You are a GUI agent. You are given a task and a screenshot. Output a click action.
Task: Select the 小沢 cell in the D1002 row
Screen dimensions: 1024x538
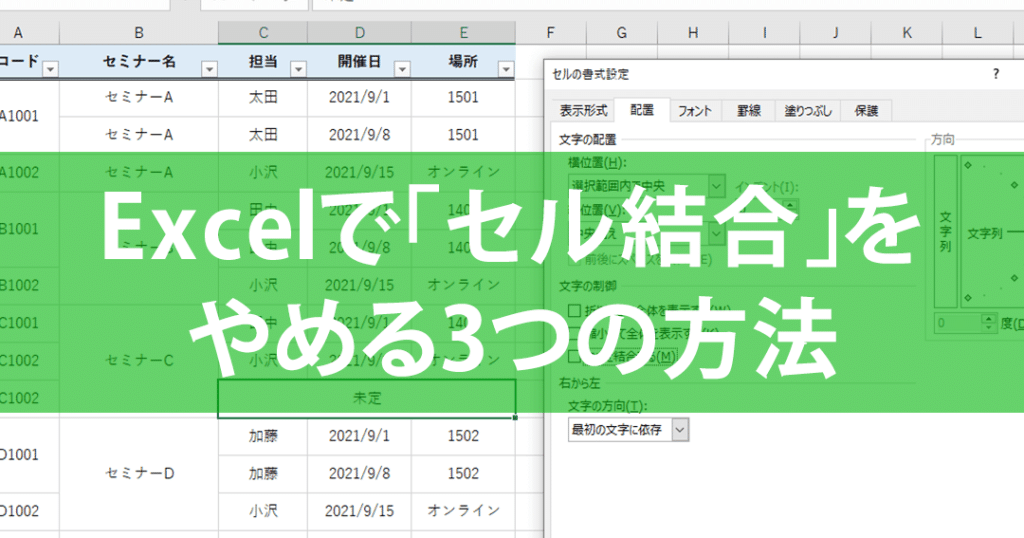tap(263, 511)
